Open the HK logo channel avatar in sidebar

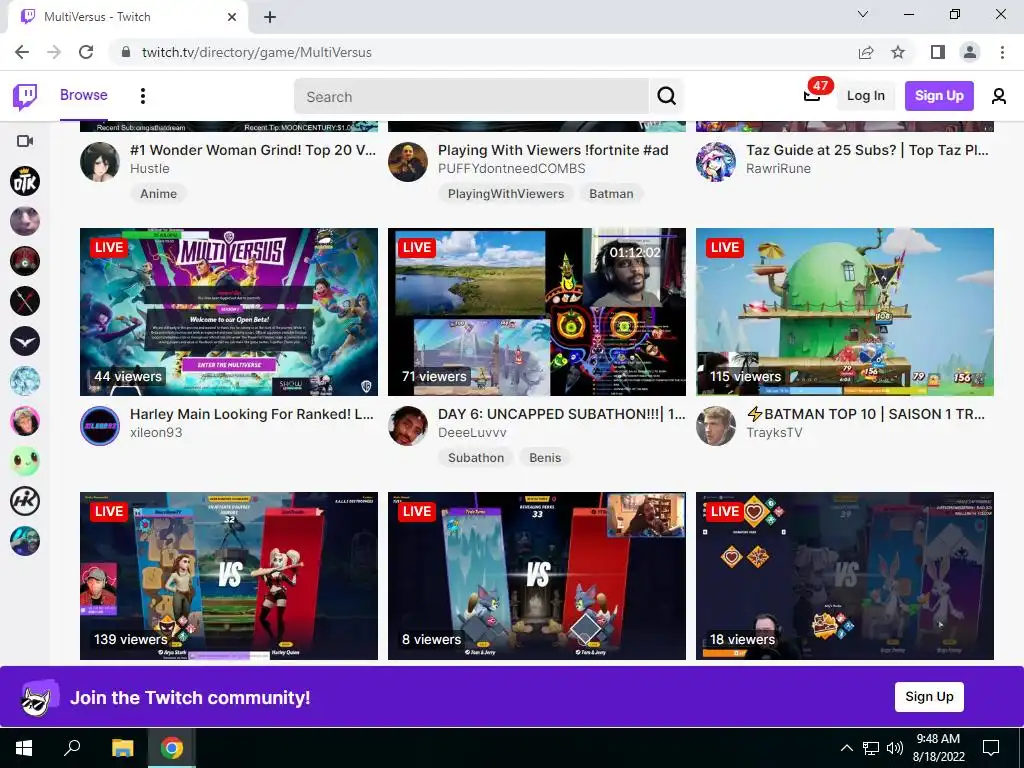25,501
